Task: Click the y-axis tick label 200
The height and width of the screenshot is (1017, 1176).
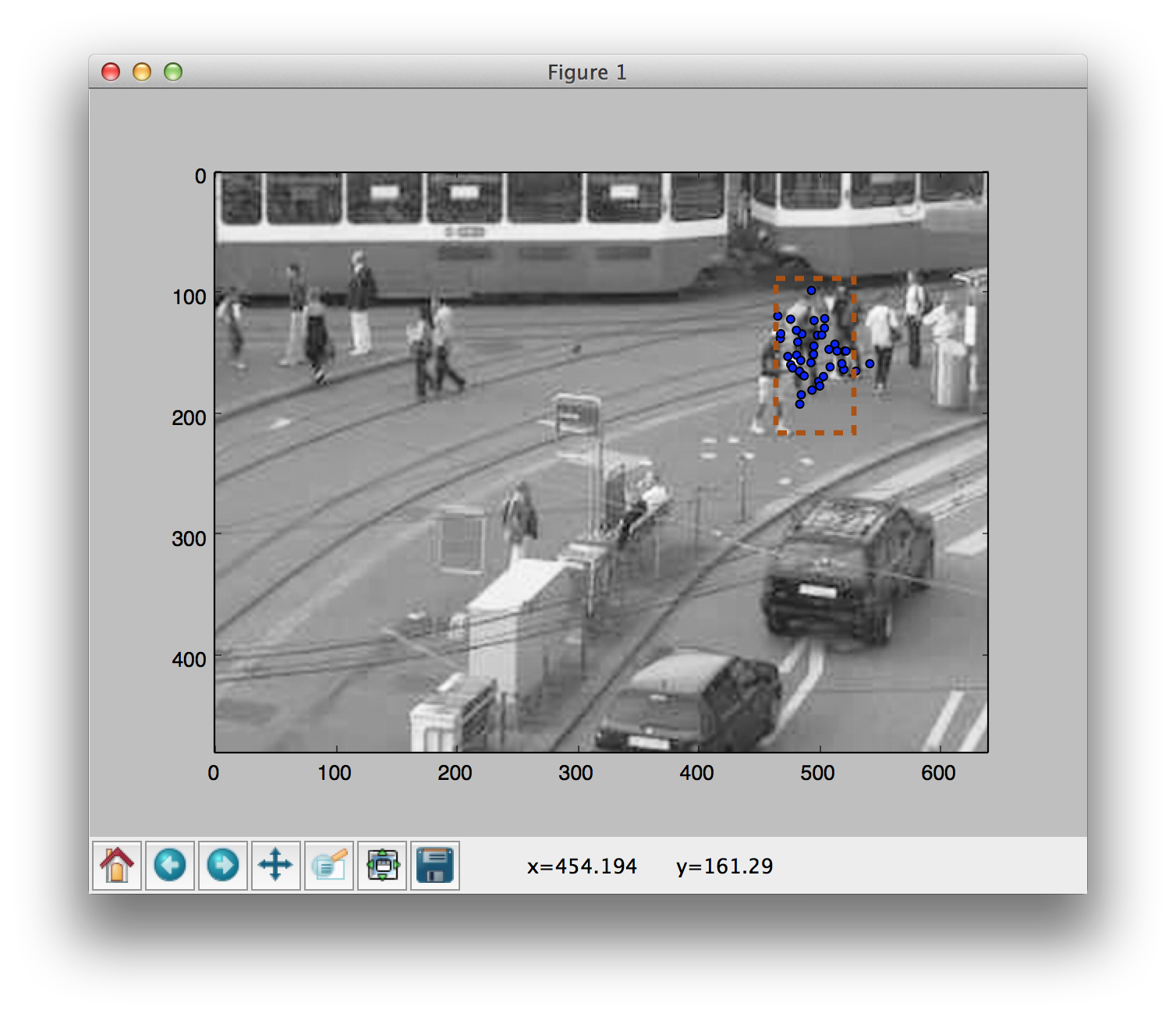Action: click(190, 418)
